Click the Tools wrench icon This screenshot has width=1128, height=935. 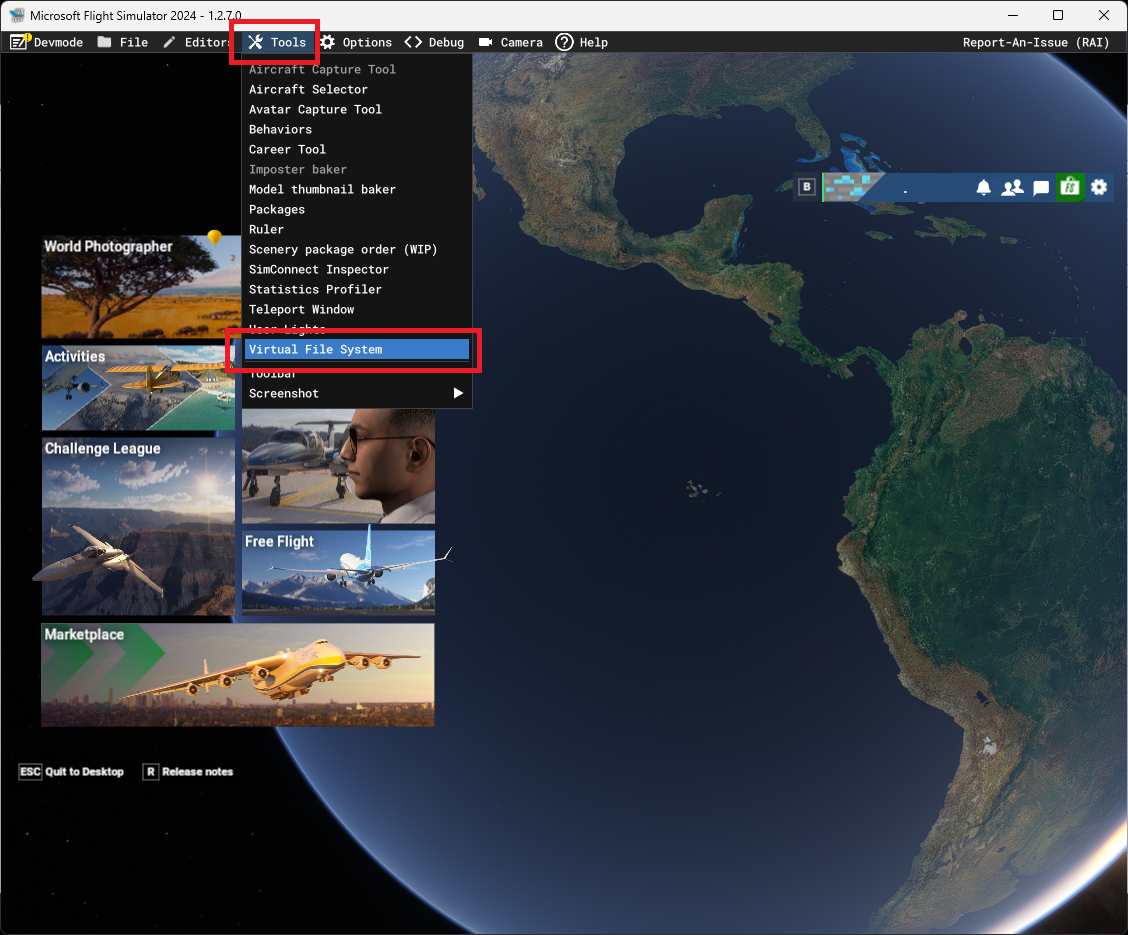pos(255,42)
